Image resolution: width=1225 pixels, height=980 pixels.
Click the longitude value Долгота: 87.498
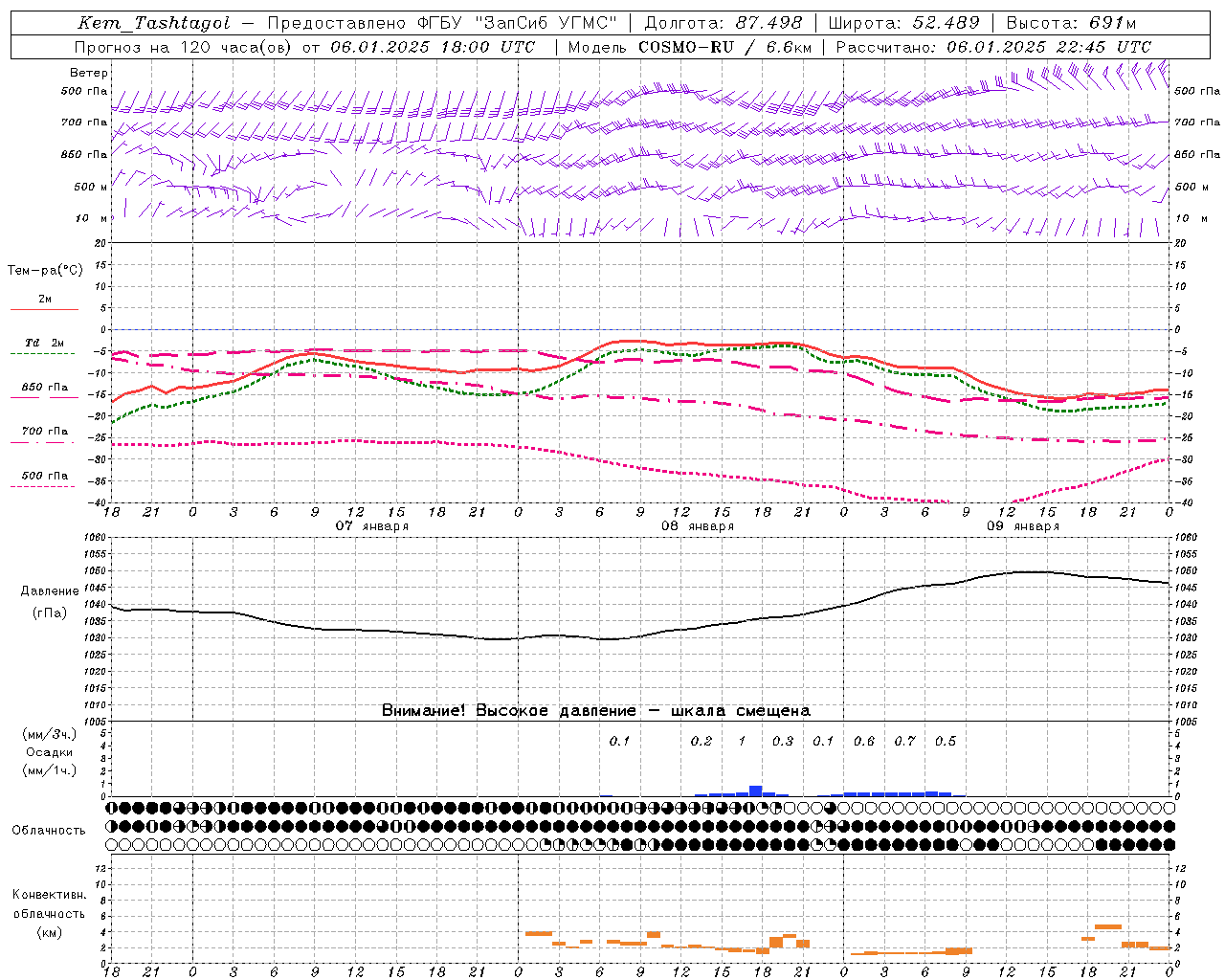724,23
